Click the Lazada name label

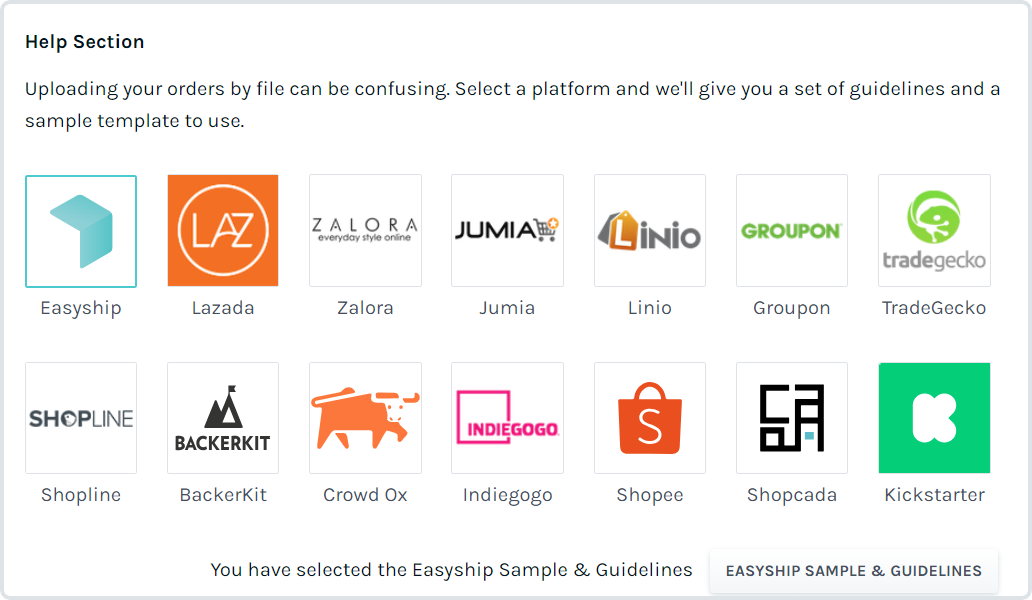[223, 308]
